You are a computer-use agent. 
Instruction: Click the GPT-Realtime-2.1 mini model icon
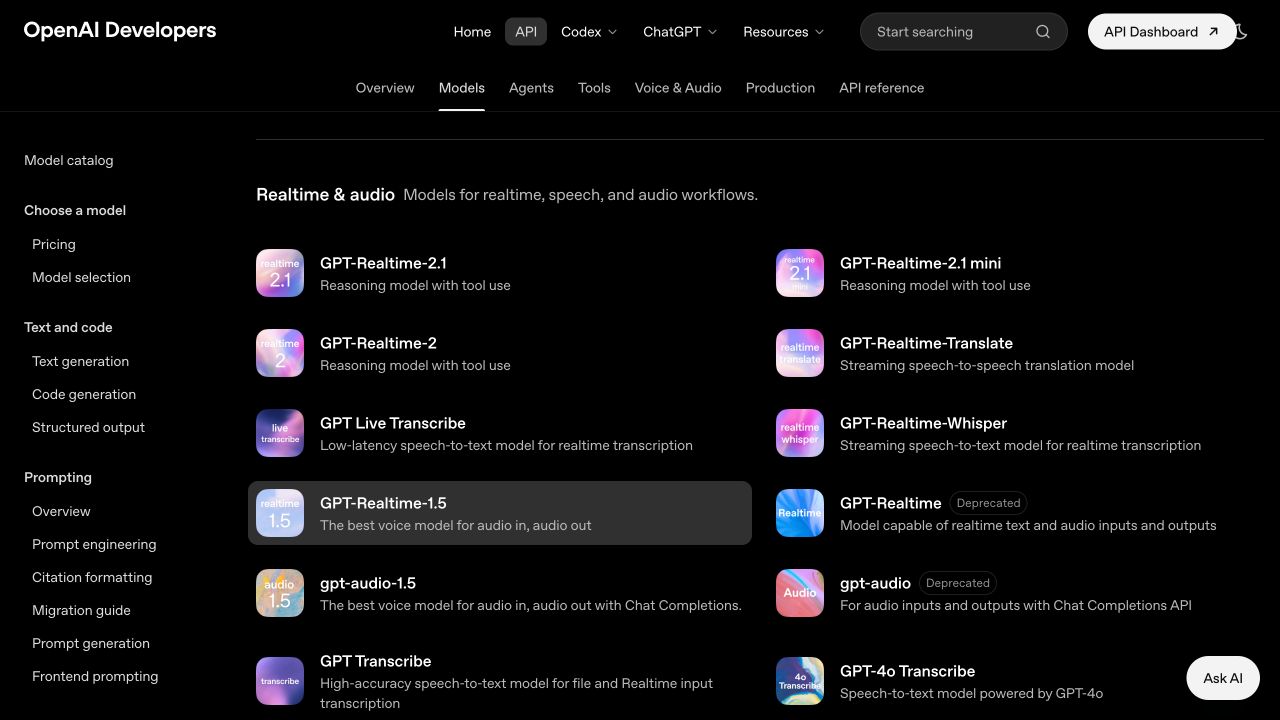[x=800, y=273]
